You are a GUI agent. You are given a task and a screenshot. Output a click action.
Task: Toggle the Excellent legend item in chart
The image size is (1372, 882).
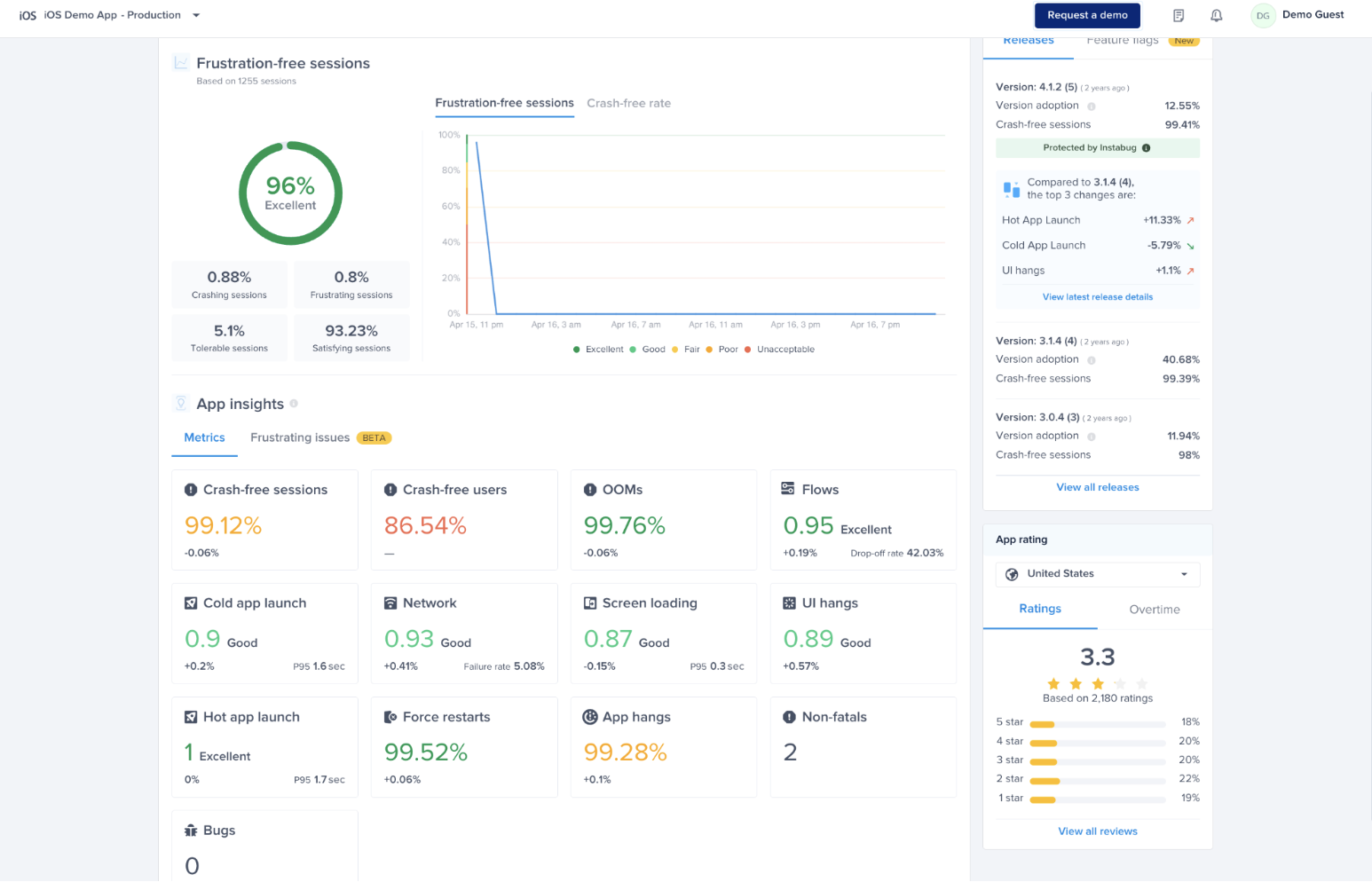599,350
